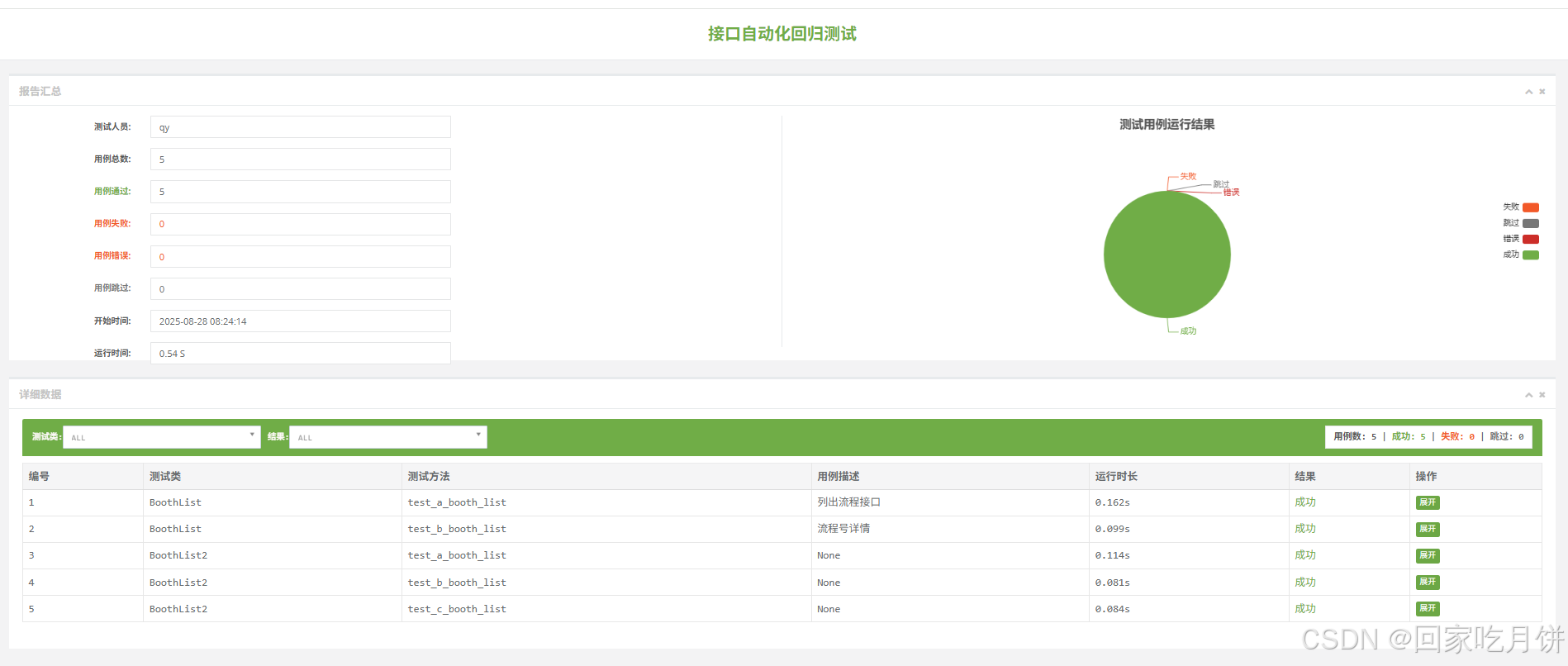Click 展开 for row 4 BoothList2
The image size is (1568, 666).
click(x=1428, y=583)
